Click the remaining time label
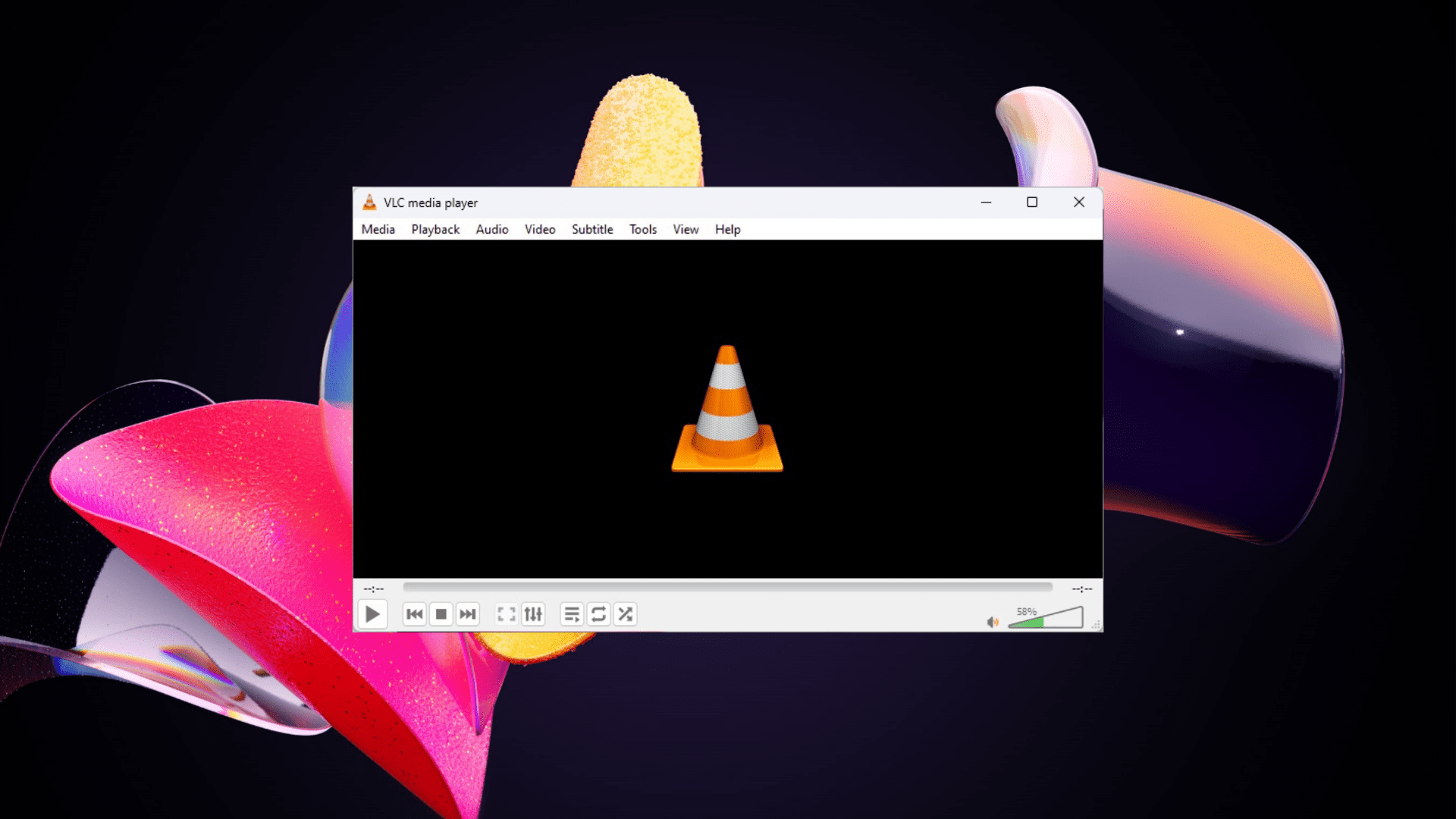Image resolution: width=1456 pixels, height=819 pixels. 1082,588
